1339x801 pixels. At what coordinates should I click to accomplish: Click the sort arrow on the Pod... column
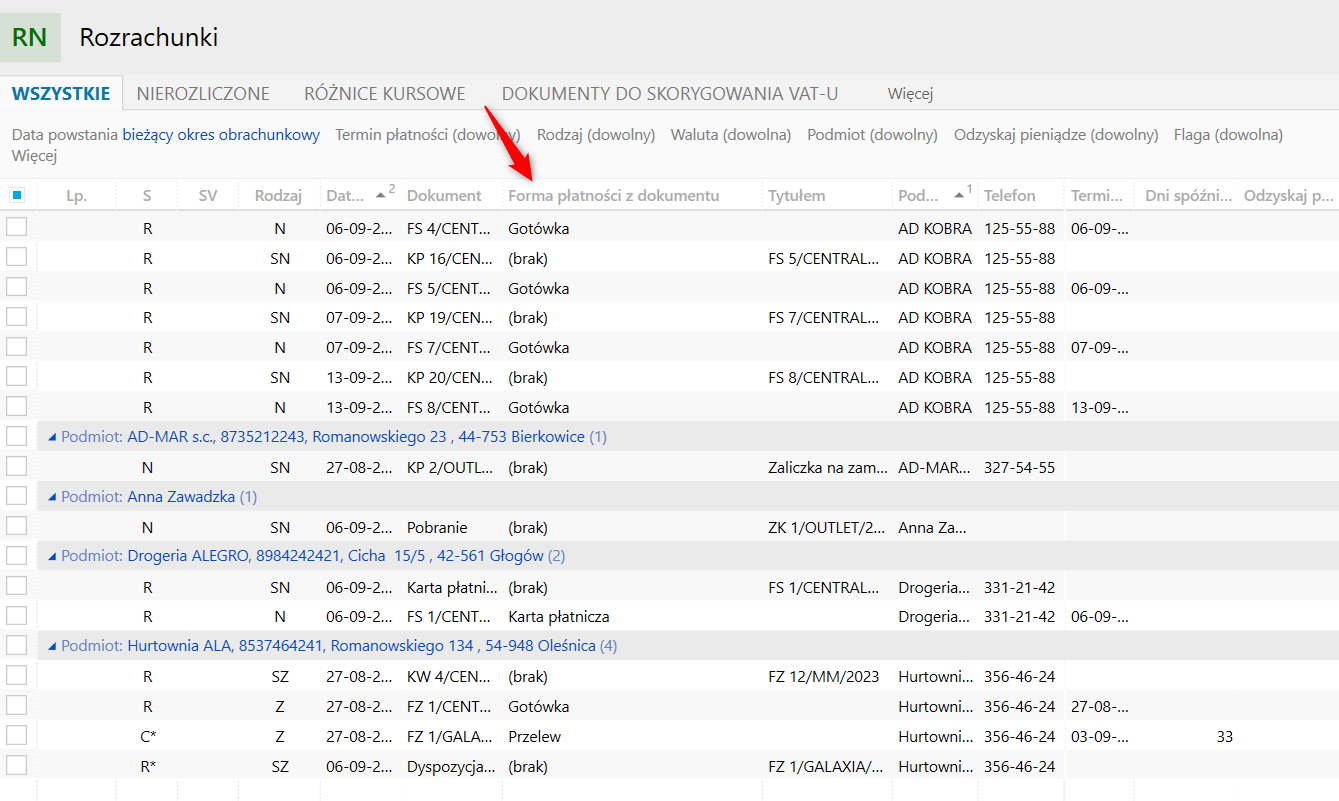[958, 195]
